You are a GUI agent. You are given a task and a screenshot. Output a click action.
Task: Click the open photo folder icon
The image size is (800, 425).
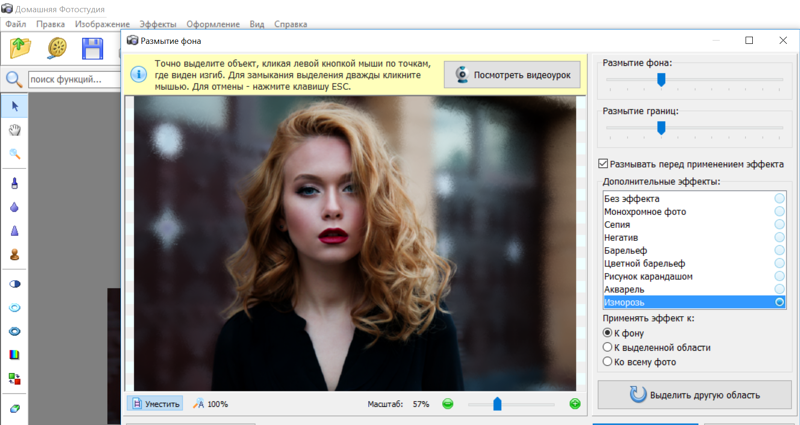click(20, 48)
